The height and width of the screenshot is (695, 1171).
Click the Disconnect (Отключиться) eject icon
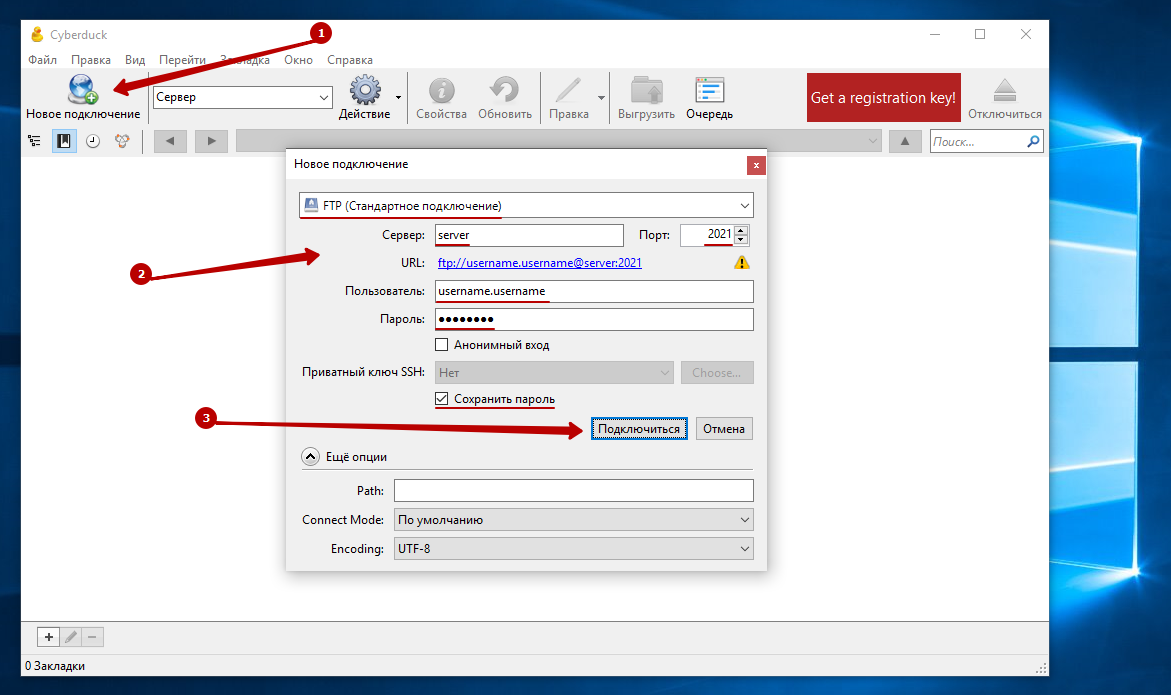click(1004, 92)
